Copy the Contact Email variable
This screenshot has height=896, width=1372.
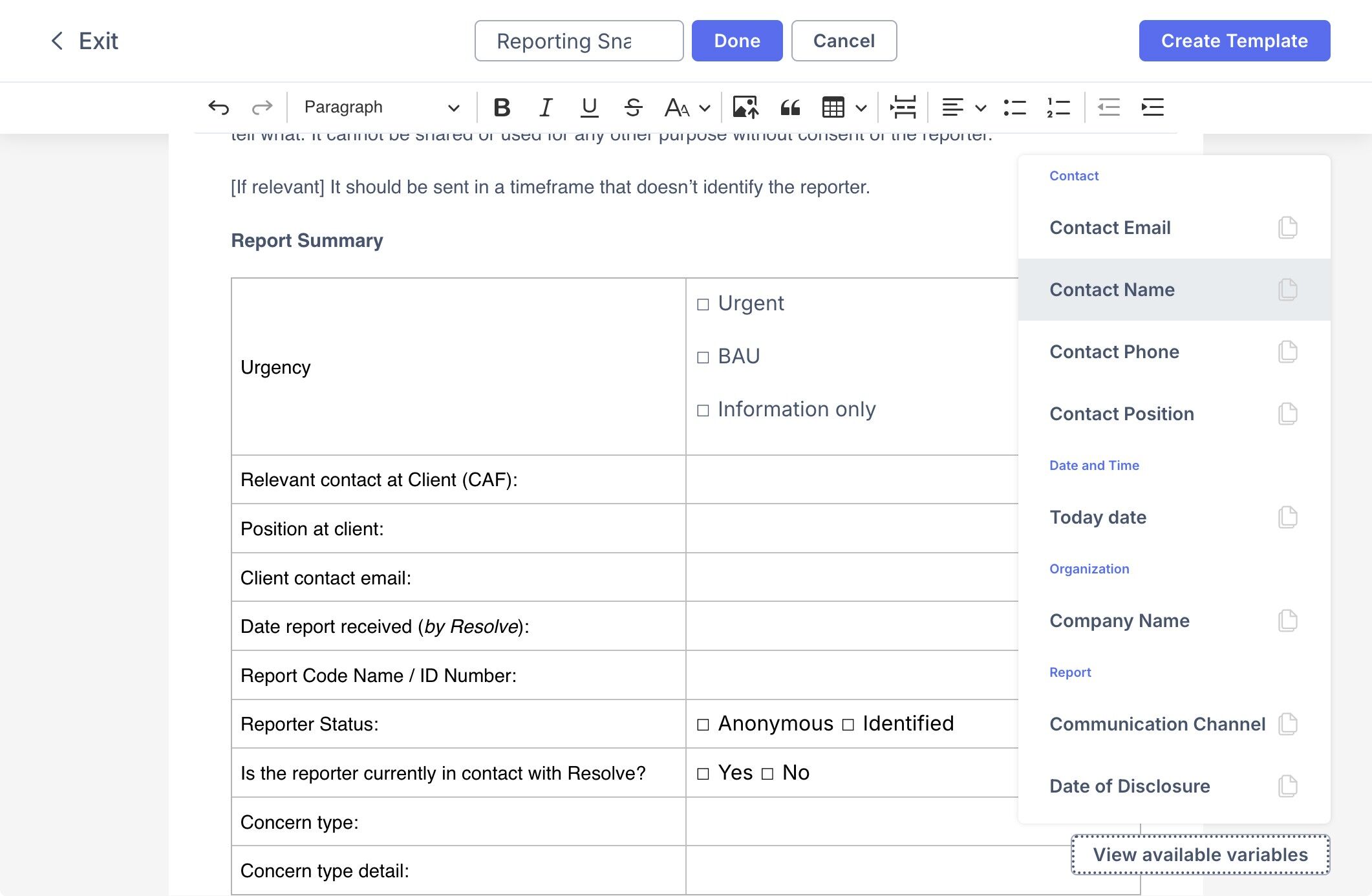point(1287,228)
